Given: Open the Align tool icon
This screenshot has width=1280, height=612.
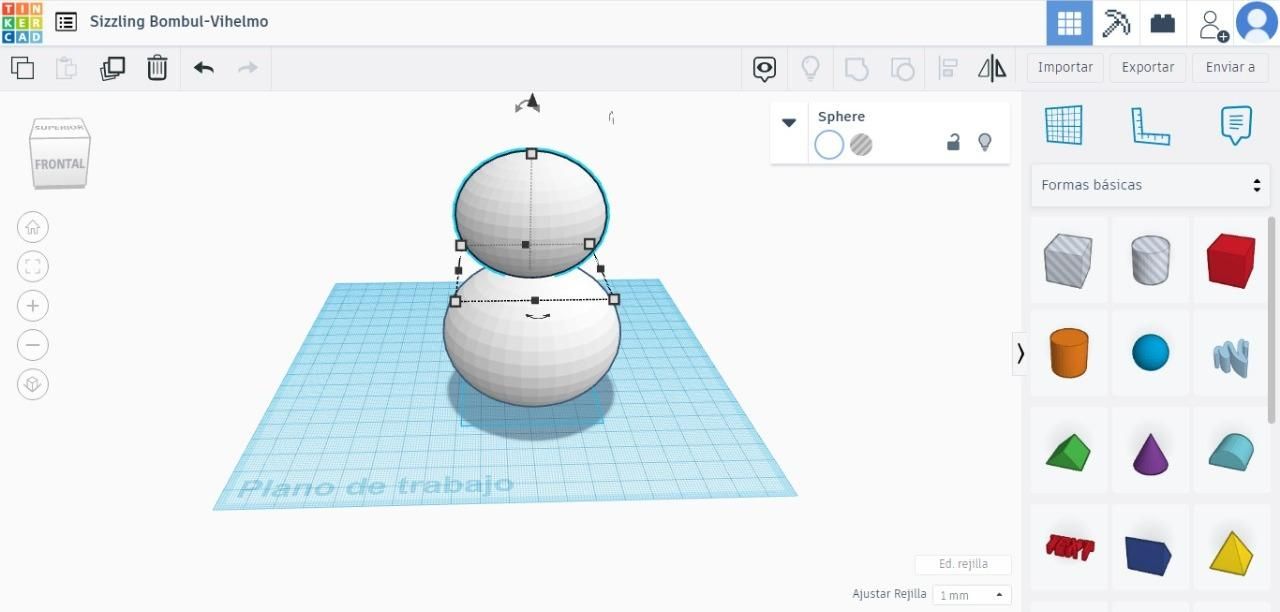Looking at the screenshot, I should click(x=948, y=68).
